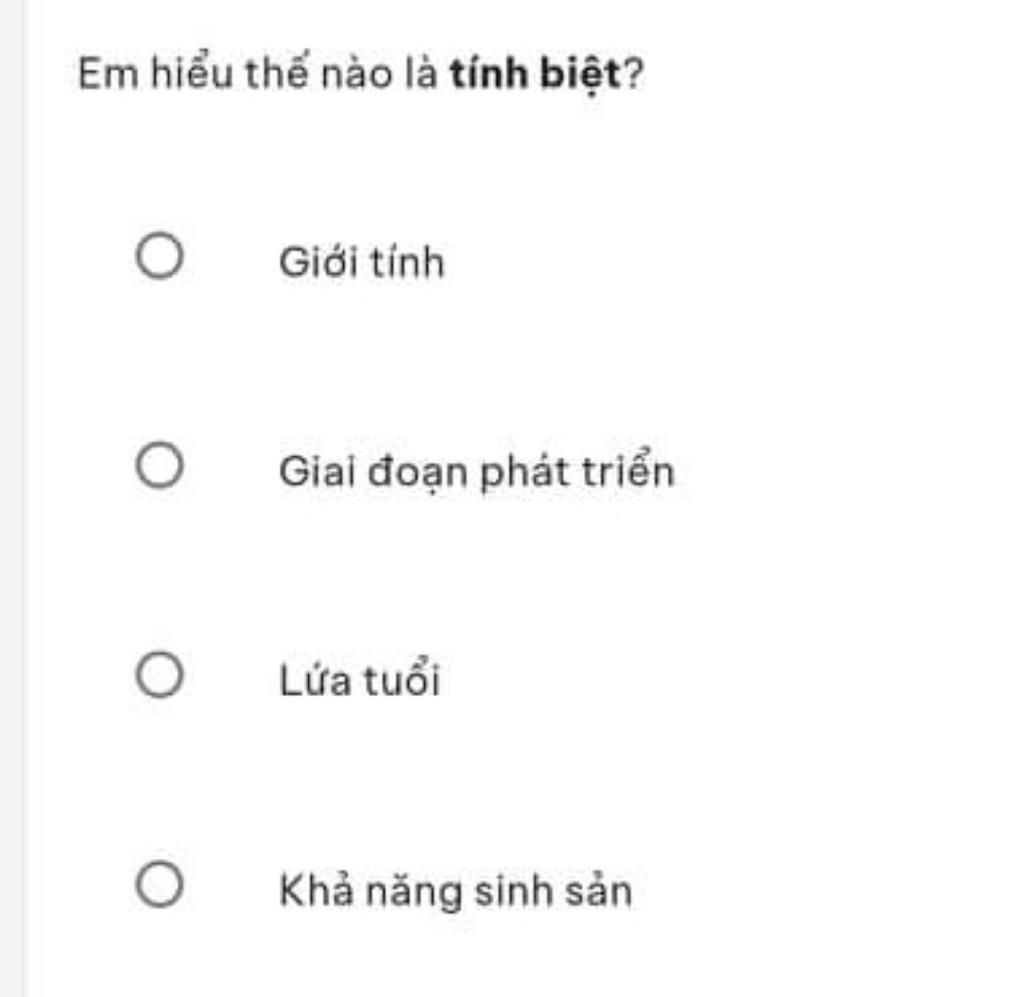1024x997 pixels.
Task: Click the "Lứa tuổi" answer label
Action: coord(359,679)
